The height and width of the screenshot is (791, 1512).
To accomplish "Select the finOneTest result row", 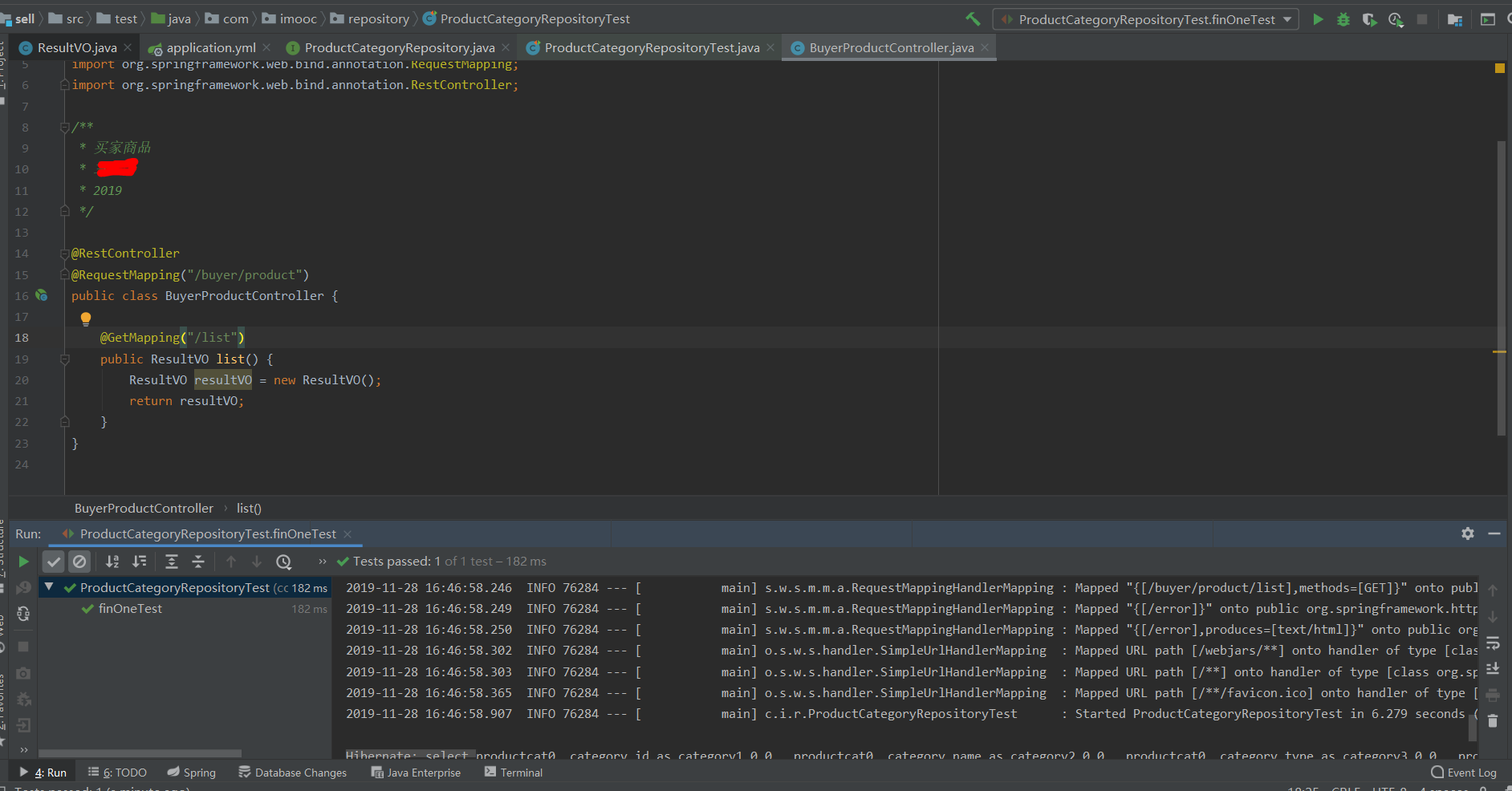I will pyautogui.click(x=185, y=609).
